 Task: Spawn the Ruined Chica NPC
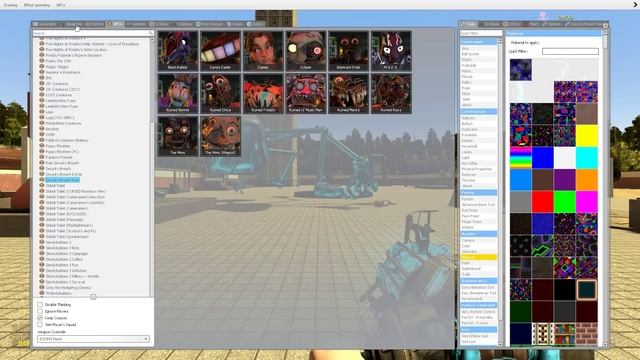[x=220, y=93]
